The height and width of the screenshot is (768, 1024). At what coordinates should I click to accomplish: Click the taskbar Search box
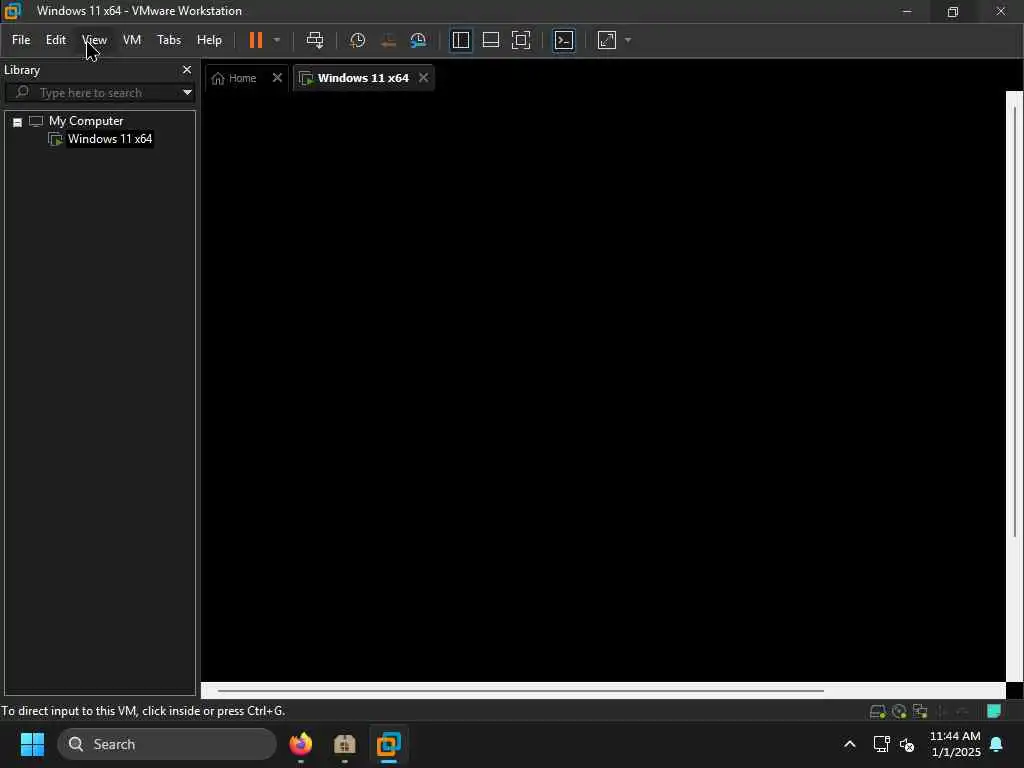(x=167, y=744)
